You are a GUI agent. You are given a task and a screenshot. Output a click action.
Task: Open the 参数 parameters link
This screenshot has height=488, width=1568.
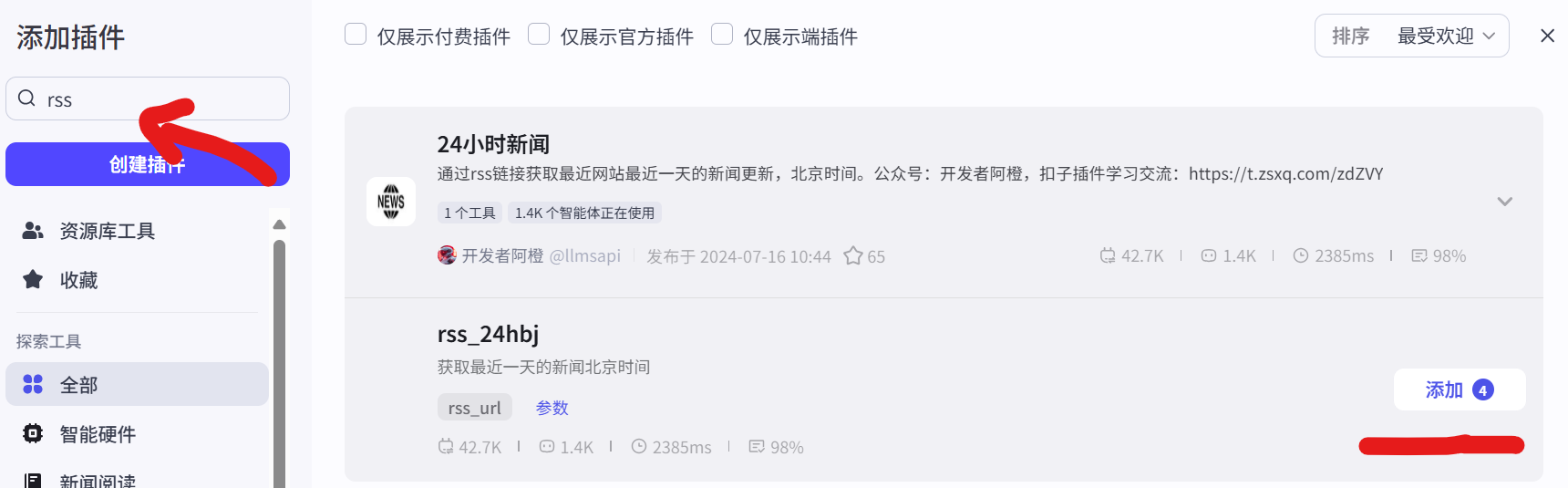(x=552, y=408)
